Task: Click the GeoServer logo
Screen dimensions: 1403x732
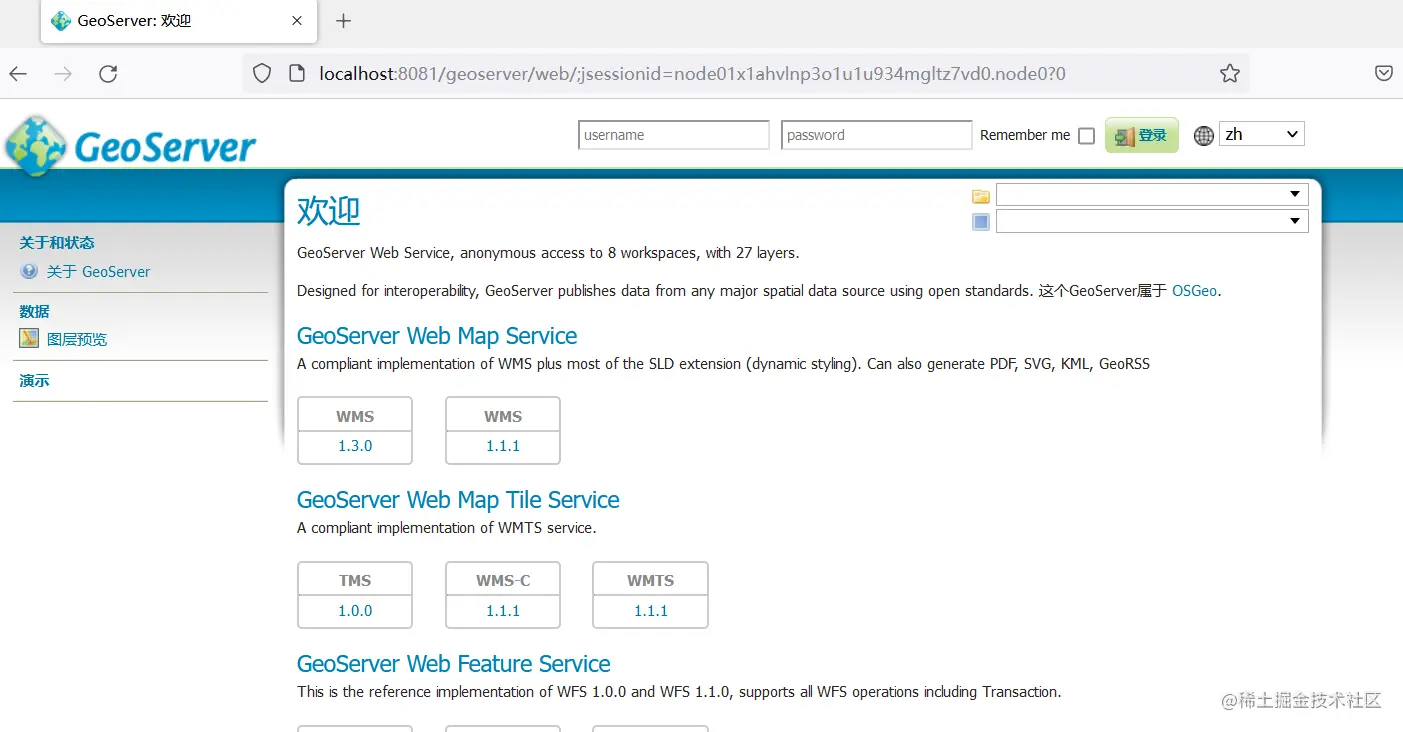Action: click(131, 146)
